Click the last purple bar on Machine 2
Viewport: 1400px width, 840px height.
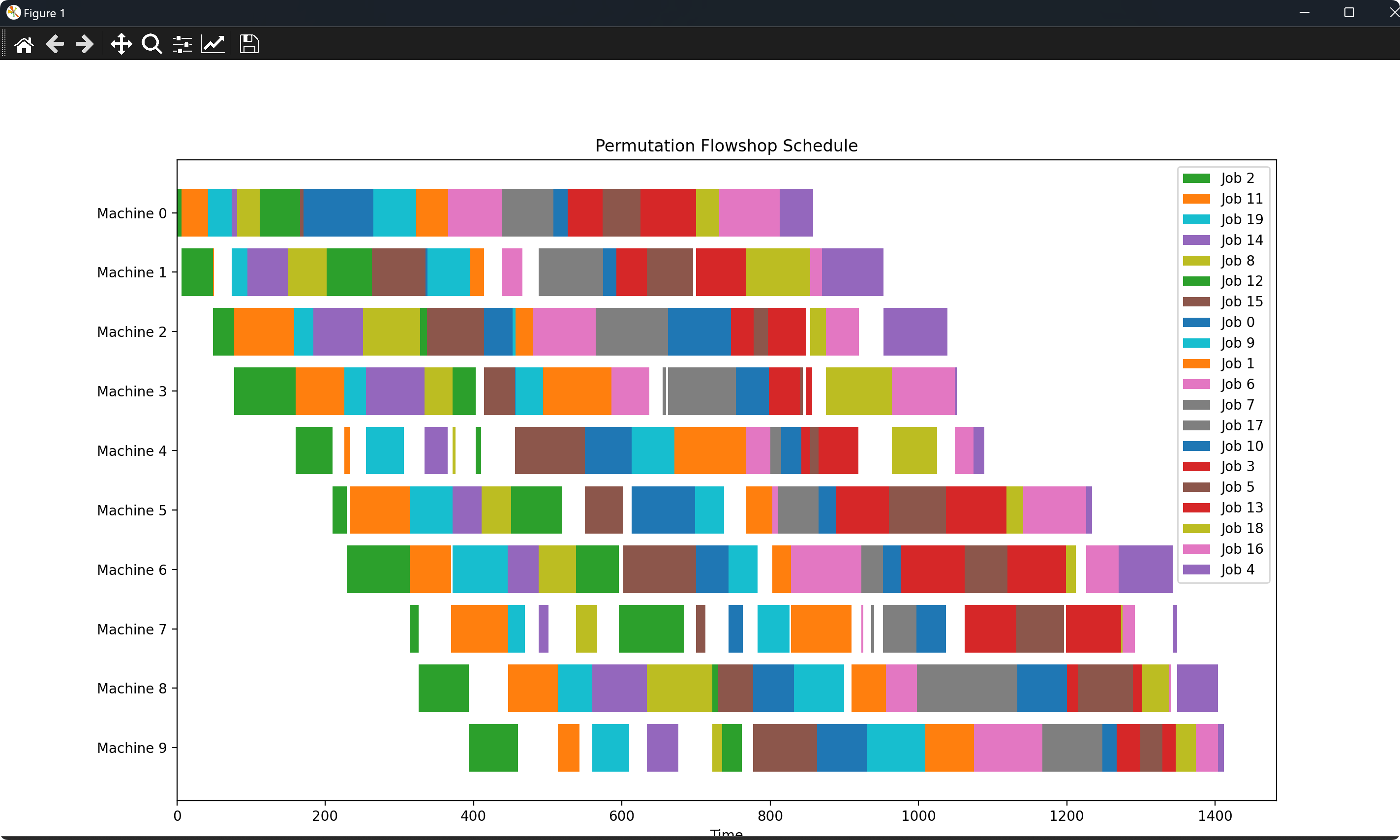point(915,331)
